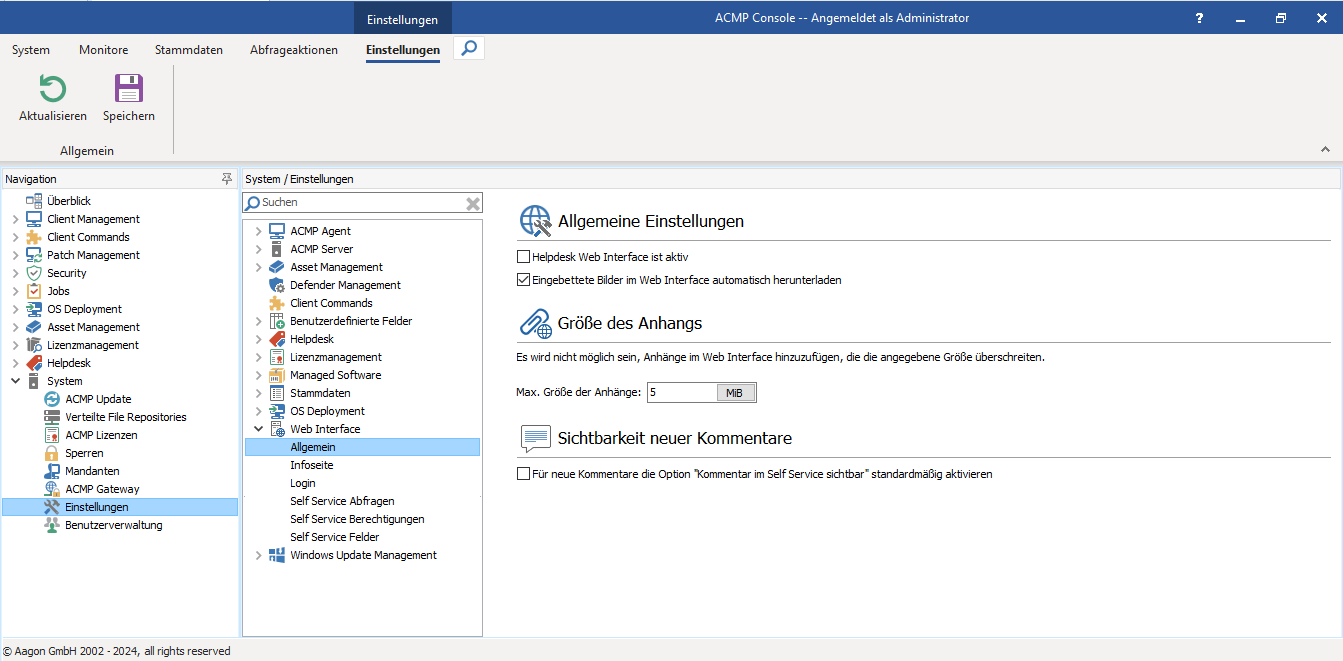This screenshot has width=1343, height=661.
Task: Click the pin icon on the Navigation panel
Action: pyautogui.click(x=227, y=178)
